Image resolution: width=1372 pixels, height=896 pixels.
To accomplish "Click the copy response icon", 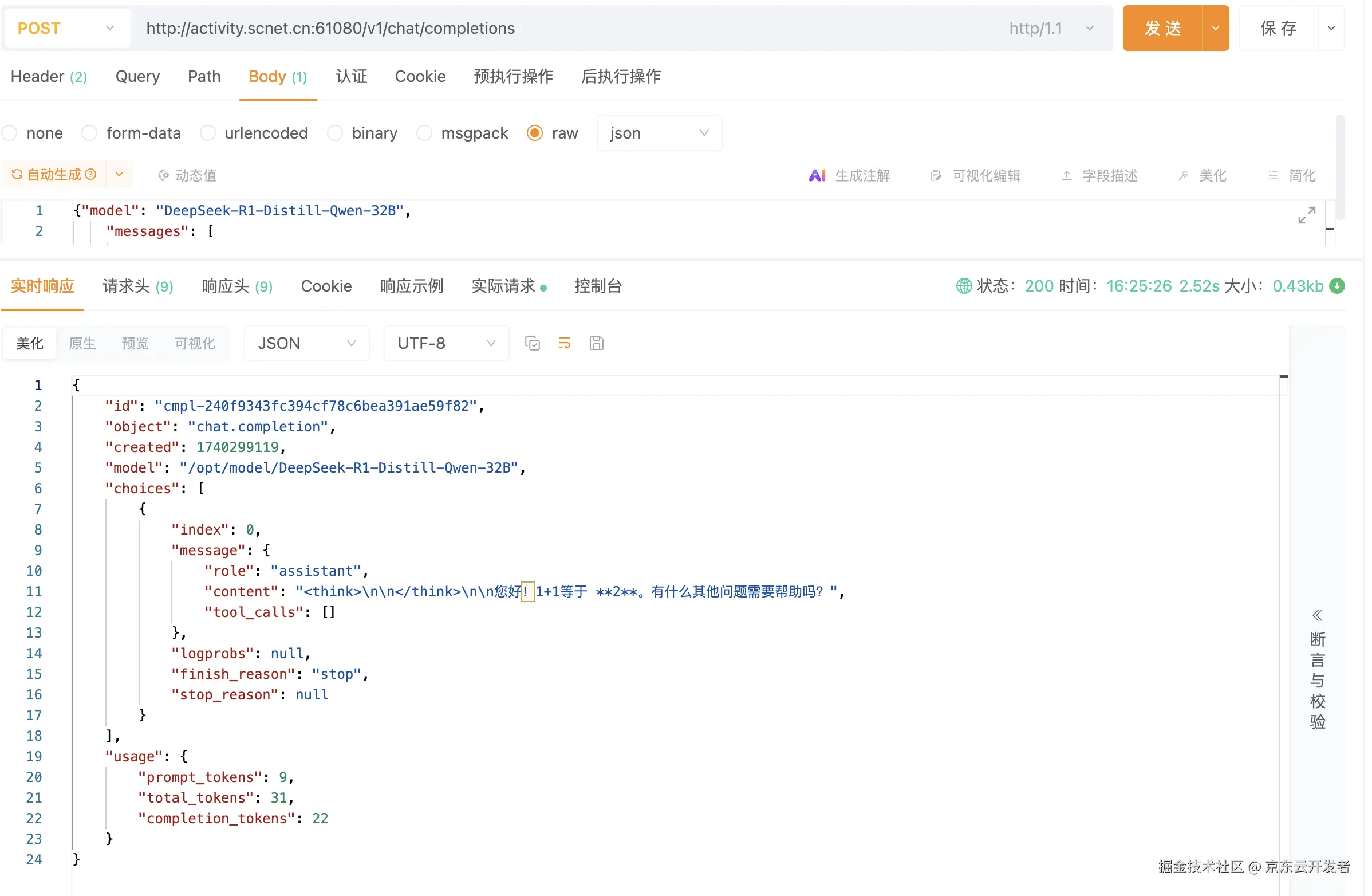I will coord(532,344).
